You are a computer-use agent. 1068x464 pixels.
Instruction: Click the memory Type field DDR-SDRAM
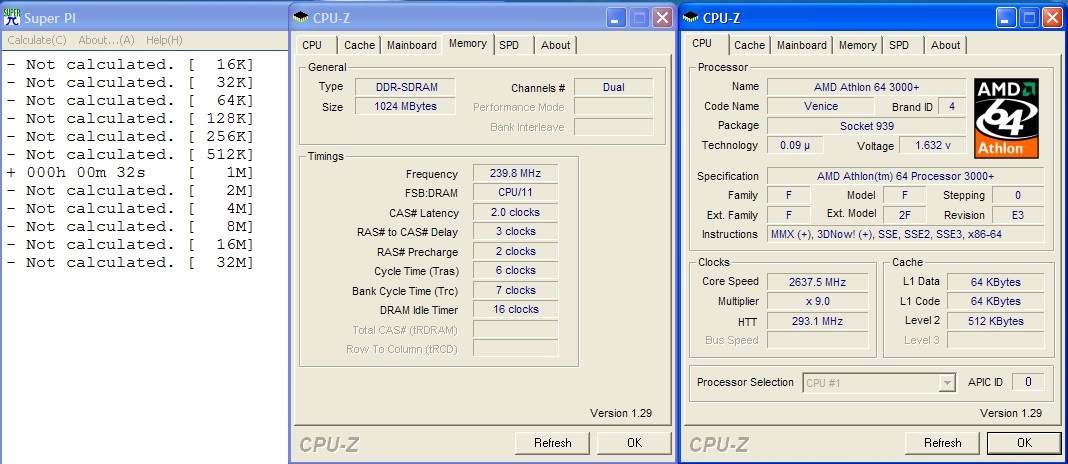pos(406,87)
